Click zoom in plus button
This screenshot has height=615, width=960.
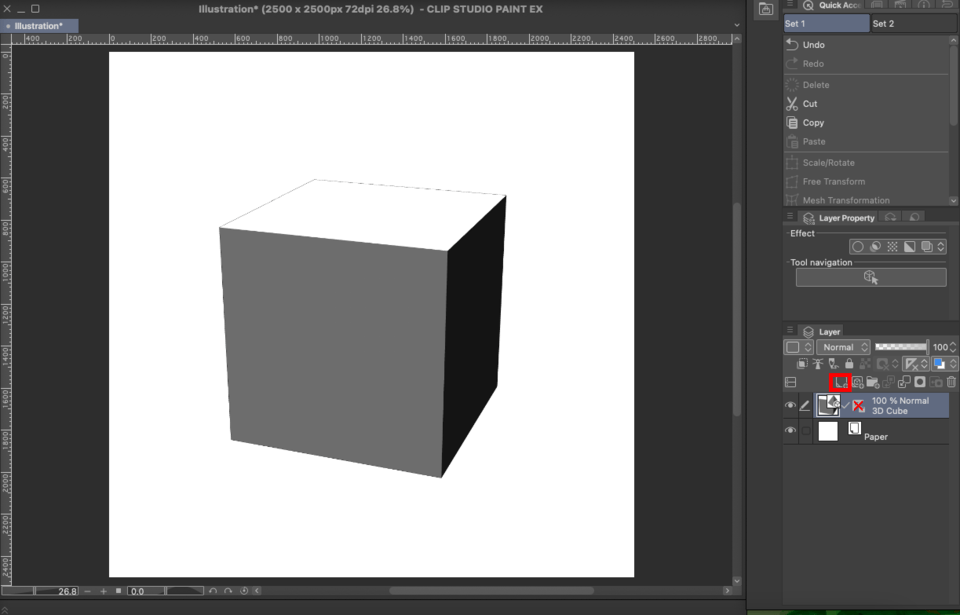click(x=103, y=591)
